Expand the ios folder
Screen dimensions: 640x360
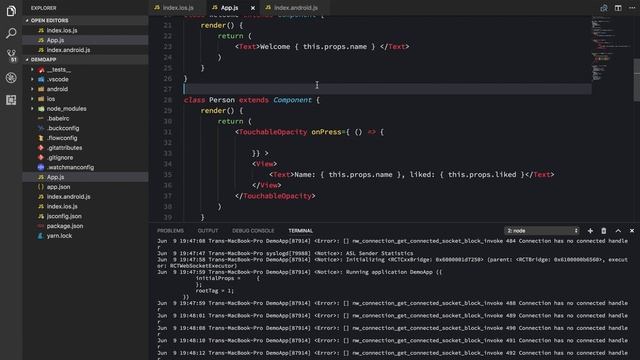coord(86,99)
